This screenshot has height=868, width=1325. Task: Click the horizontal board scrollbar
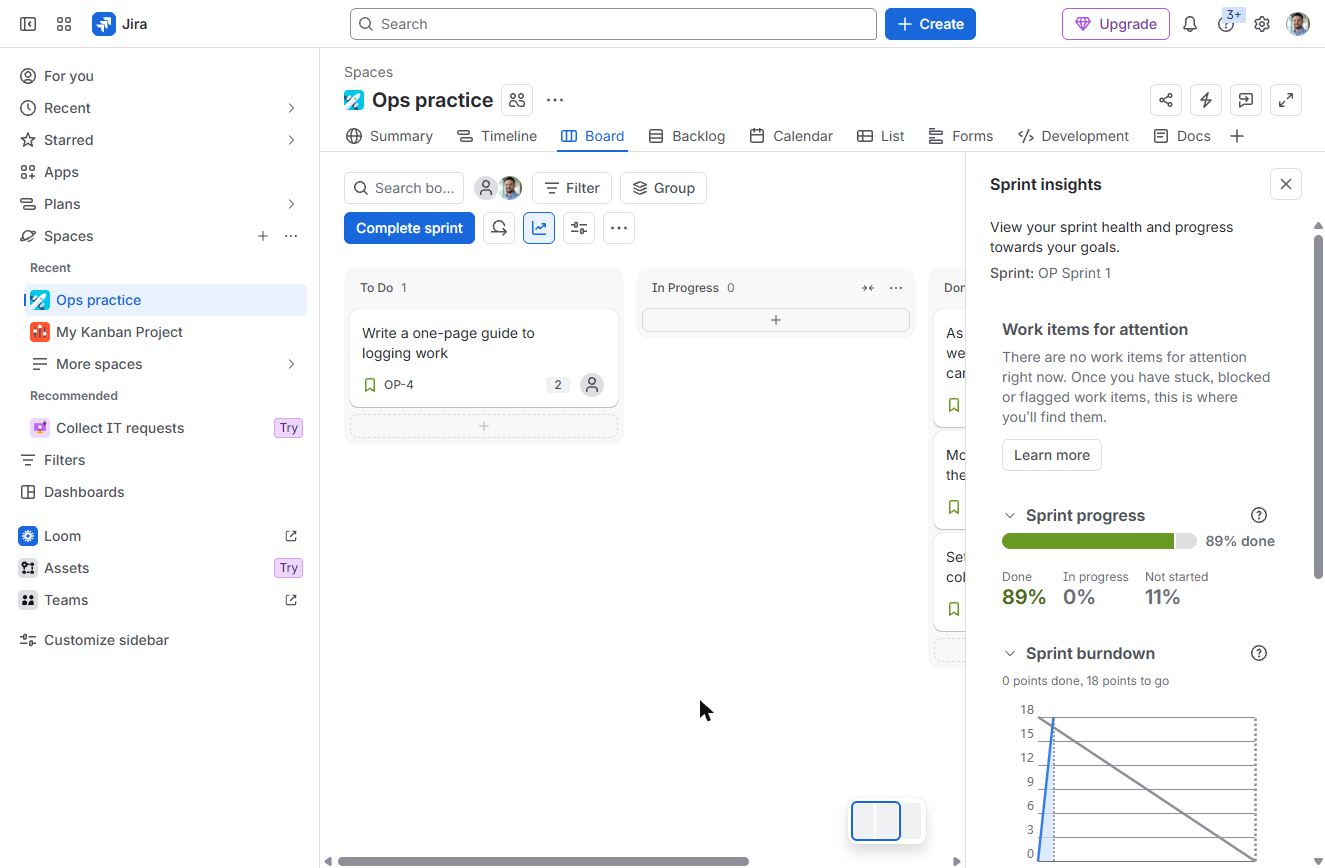coord(543,861)
